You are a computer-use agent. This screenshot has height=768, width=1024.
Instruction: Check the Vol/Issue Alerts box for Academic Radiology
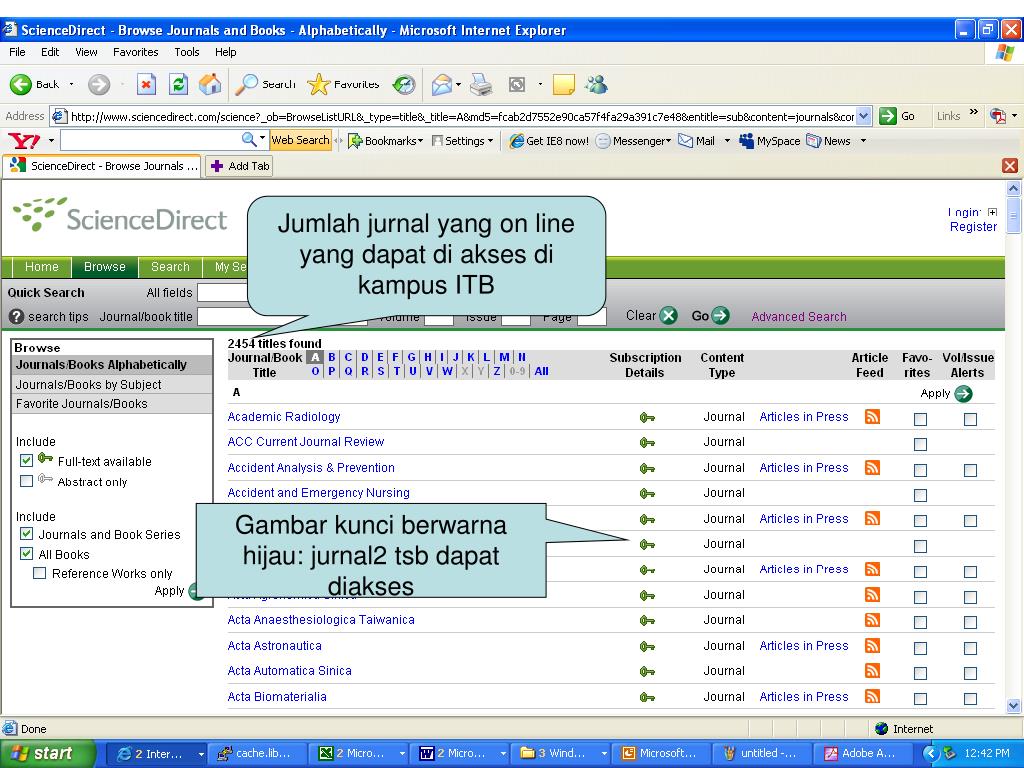tap(970, 419)
